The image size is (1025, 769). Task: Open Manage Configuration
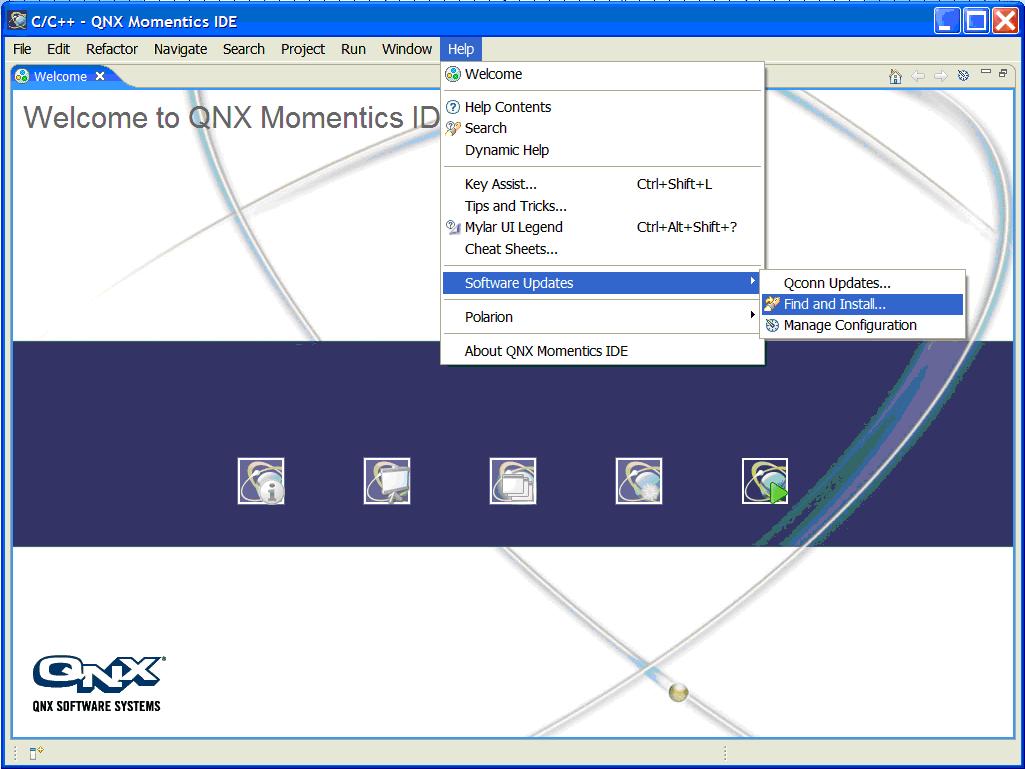[849, 325]
